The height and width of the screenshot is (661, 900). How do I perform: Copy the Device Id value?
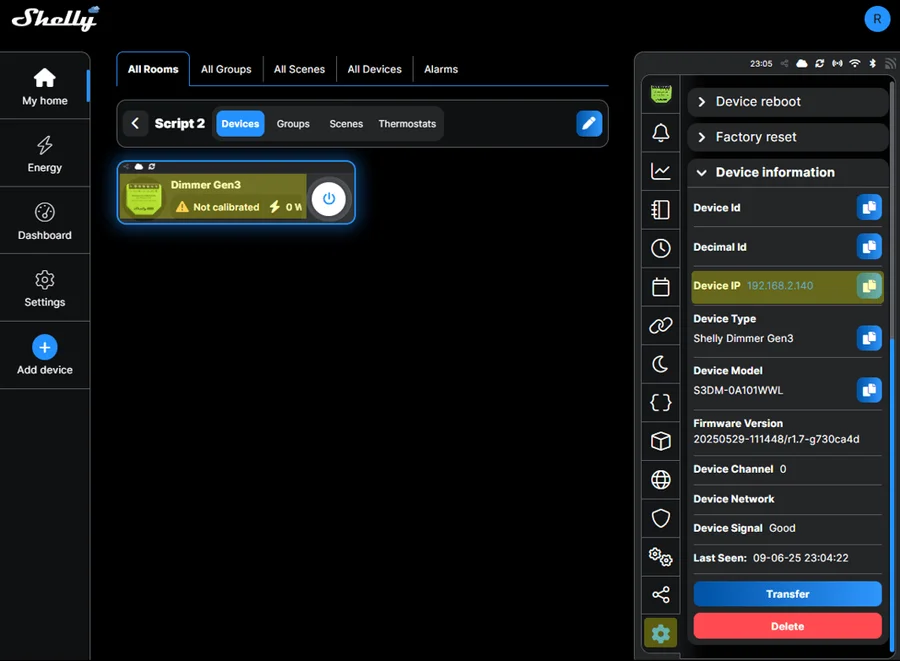(x=869, y=207)
